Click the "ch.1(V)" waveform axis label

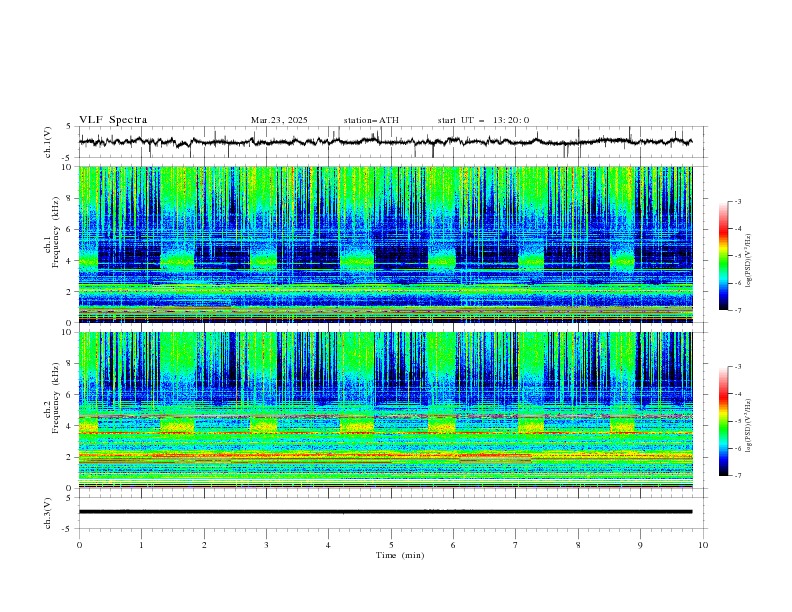[x=48, y=142]
